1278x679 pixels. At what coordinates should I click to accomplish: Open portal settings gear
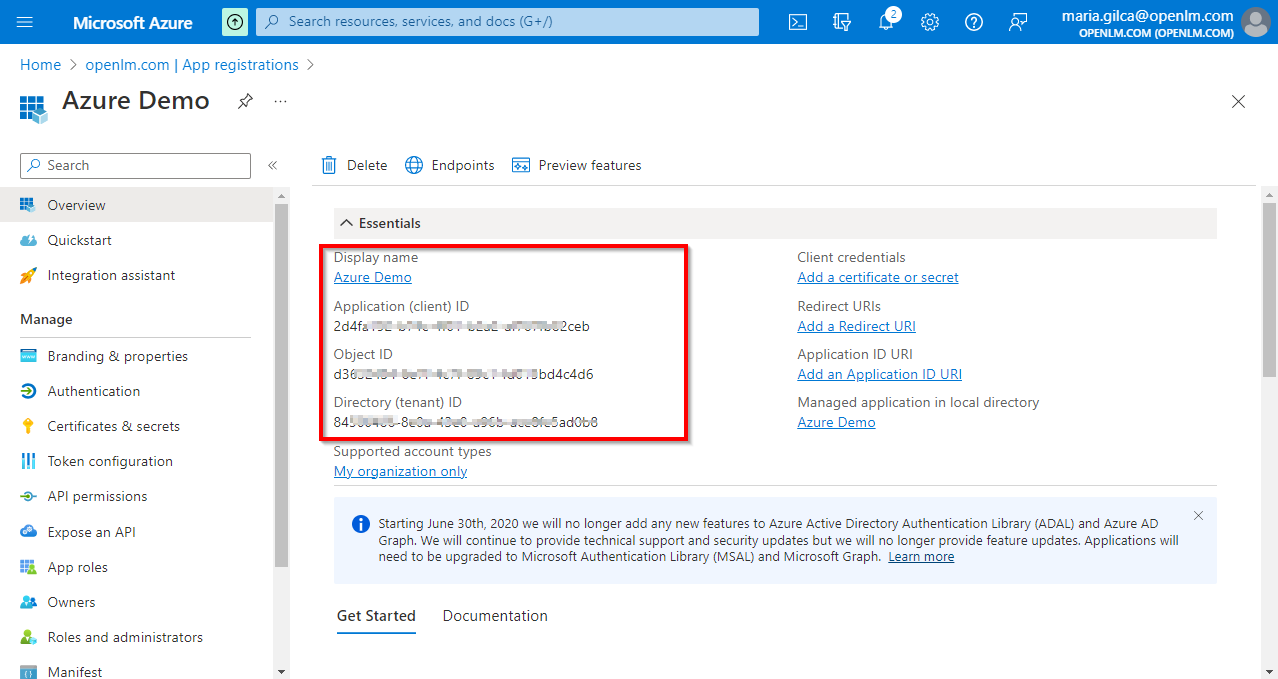point(930,22)
